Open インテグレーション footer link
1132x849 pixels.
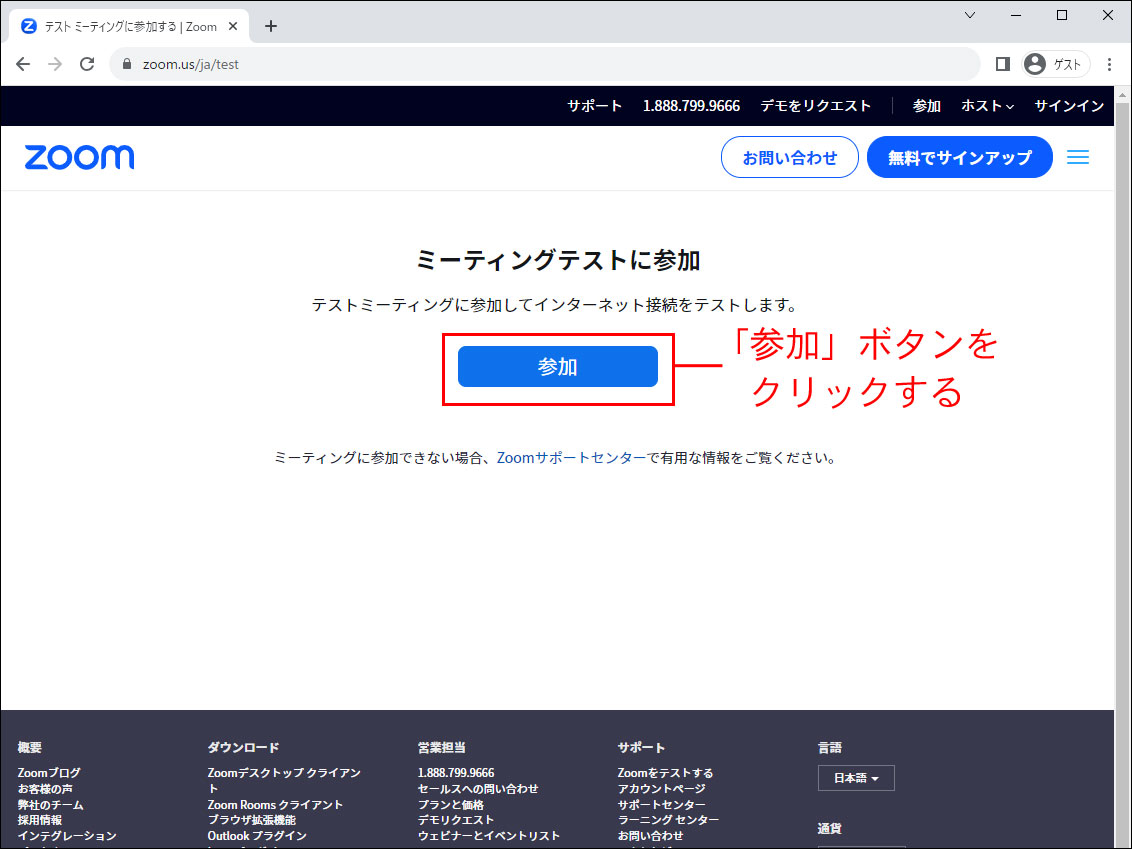pos(67,836)
